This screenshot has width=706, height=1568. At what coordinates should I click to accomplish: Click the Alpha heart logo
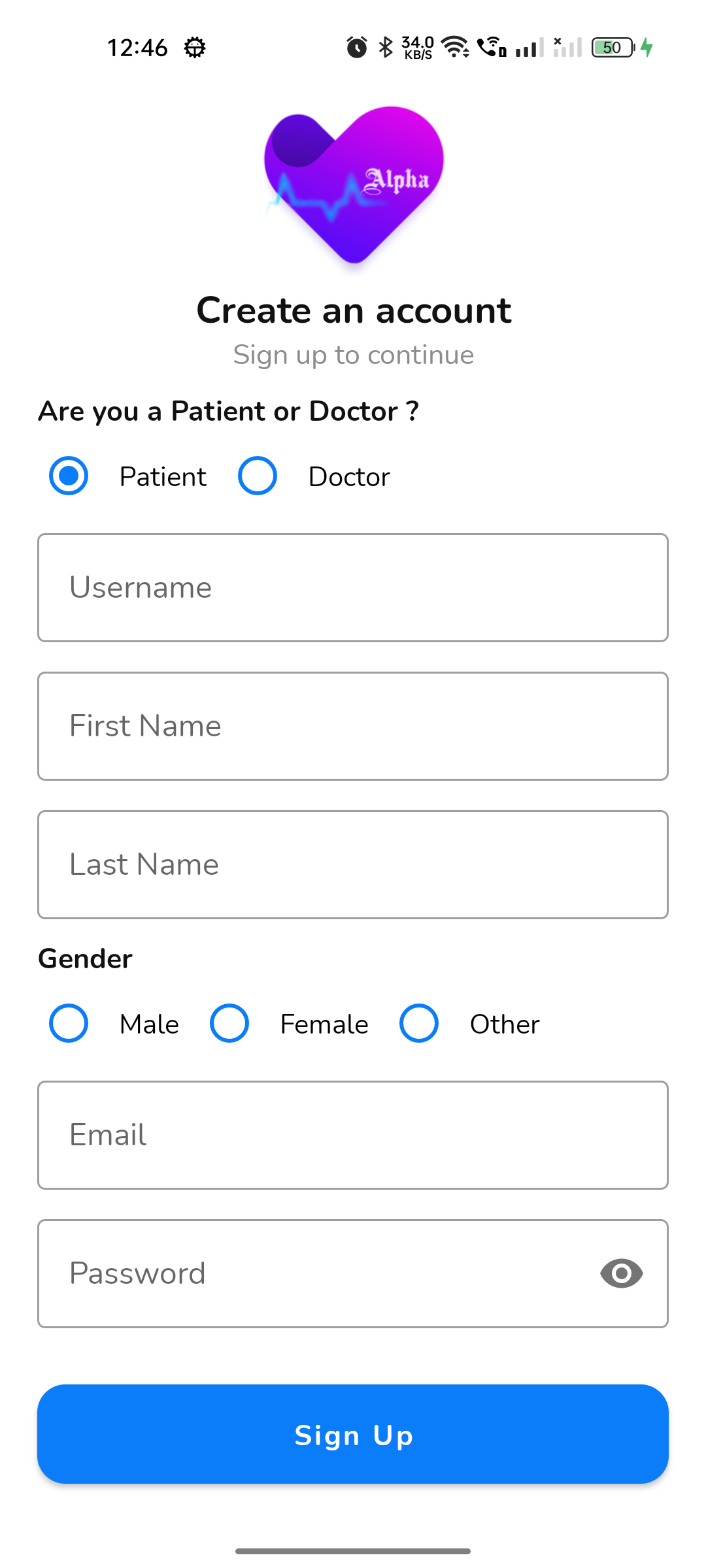(x=353, y=186)
